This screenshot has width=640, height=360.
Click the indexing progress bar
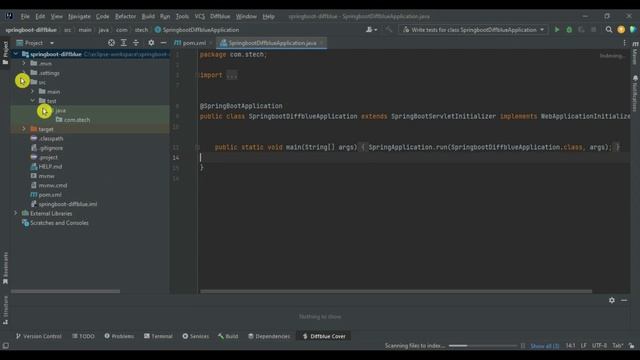483,346
